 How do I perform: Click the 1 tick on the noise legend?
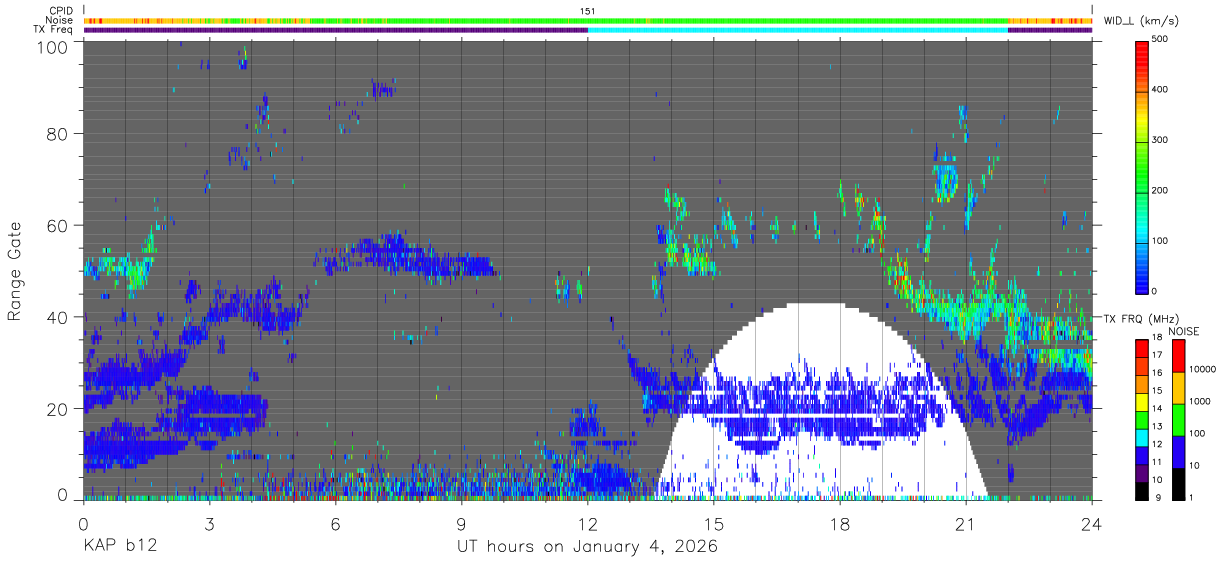pyautogui.click(x=1190, y=497)
